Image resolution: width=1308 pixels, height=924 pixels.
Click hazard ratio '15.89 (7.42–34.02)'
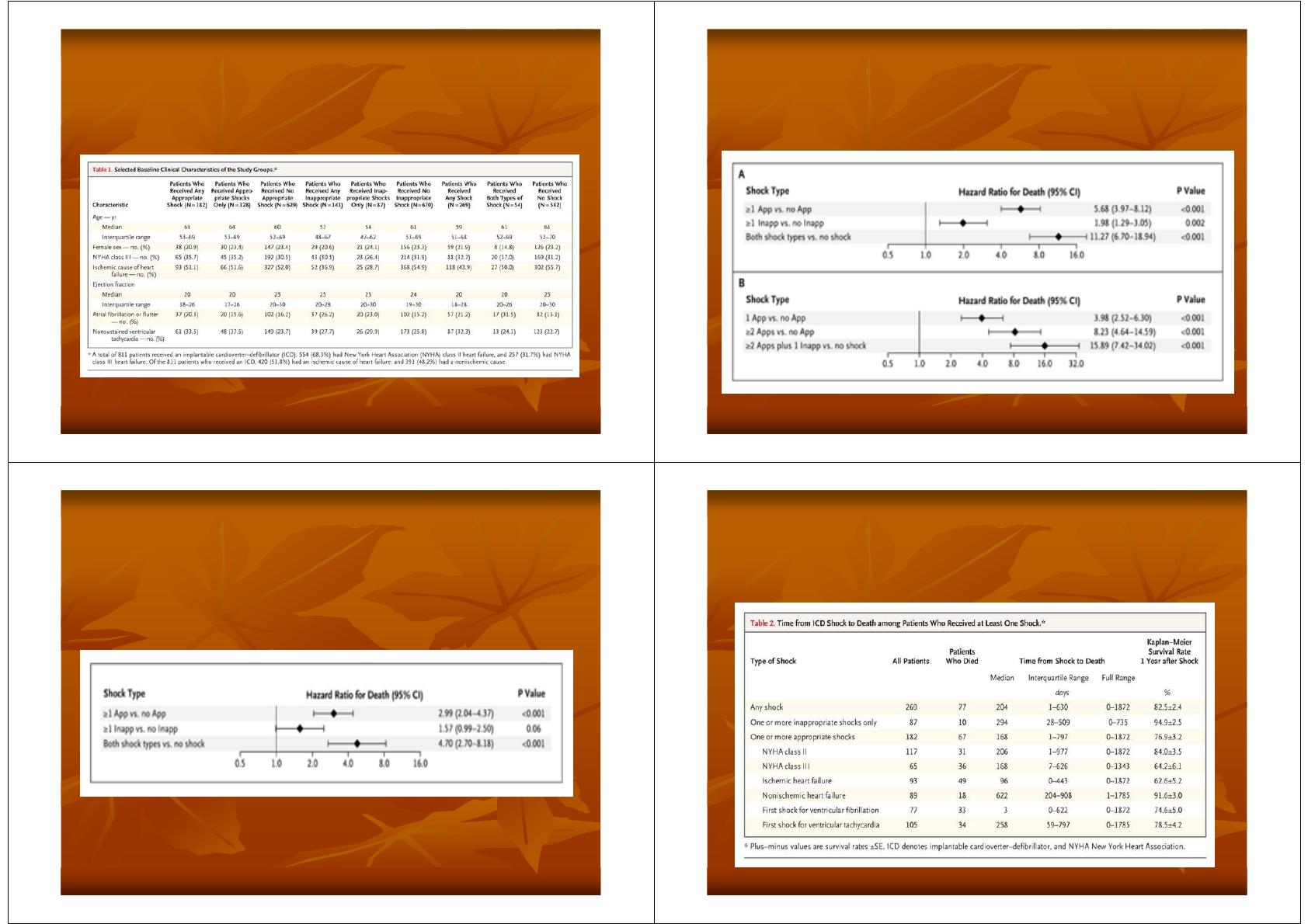pyautogui.click(x=1122, y=346)
